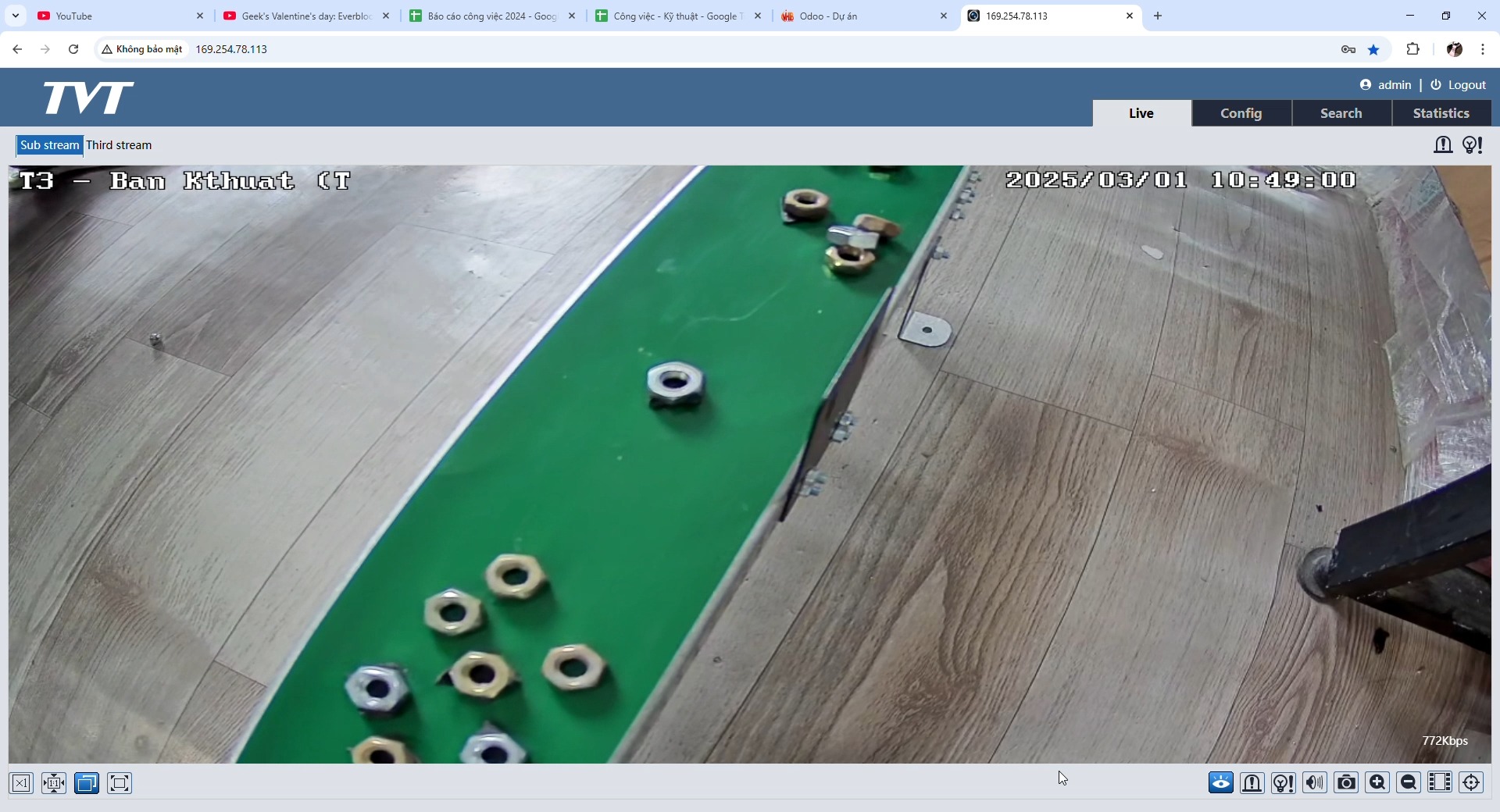Open Chrome's customize menu with three dots
The width and height of the screenshot is (1500, 812).
[x=1482, y=48]
